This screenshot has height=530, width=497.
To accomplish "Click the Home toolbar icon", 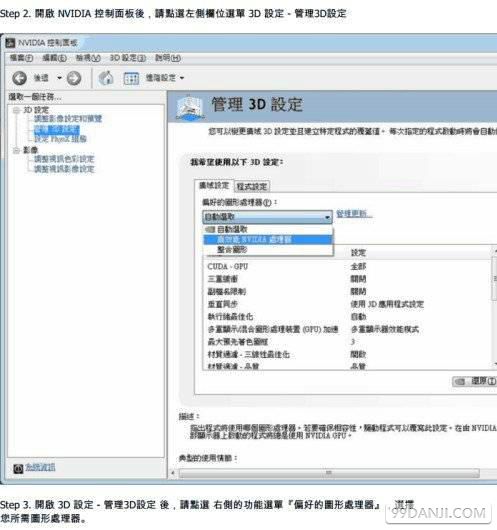I will coord(106,78).
